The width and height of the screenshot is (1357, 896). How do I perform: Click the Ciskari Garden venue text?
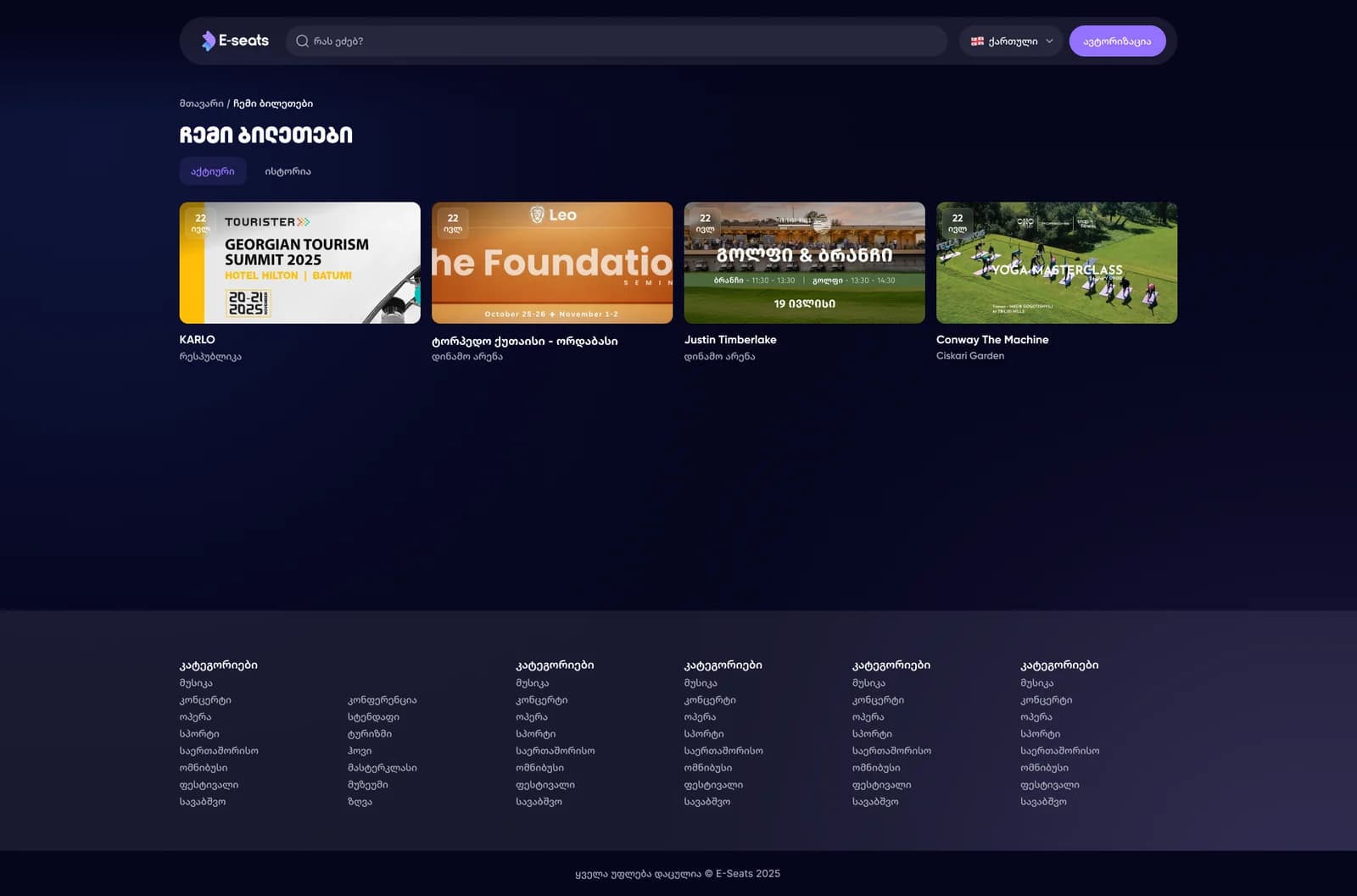tap(970, 356)
